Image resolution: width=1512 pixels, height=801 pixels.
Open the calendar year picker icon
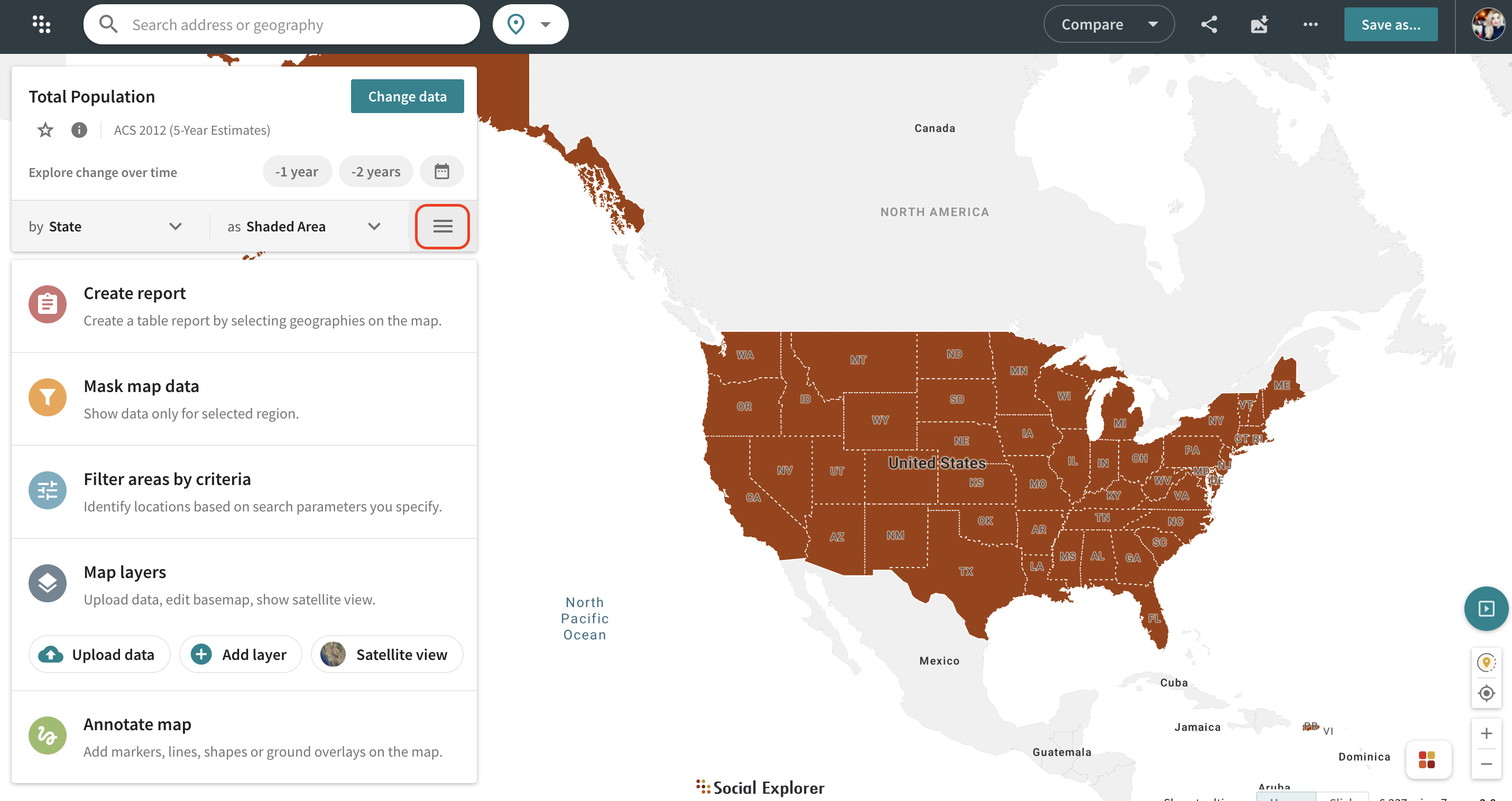[x=441, y=171]
